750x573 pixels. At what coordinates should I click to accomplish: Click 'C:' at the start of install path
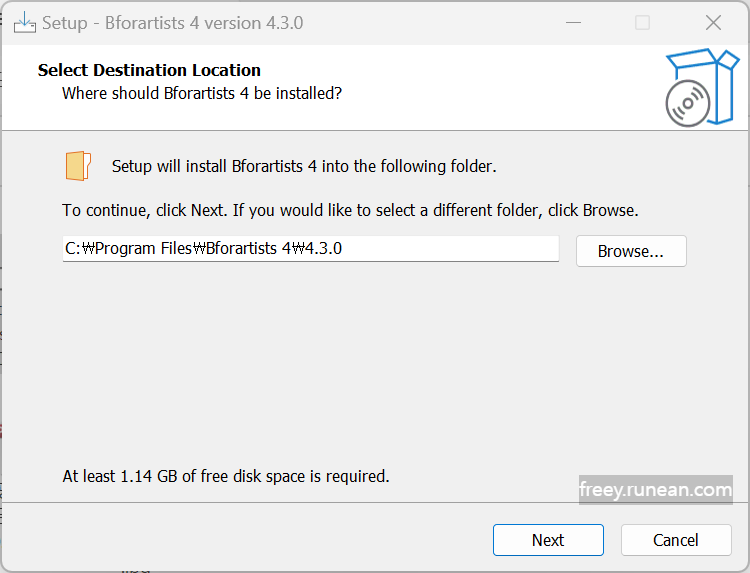pos(73,249)
